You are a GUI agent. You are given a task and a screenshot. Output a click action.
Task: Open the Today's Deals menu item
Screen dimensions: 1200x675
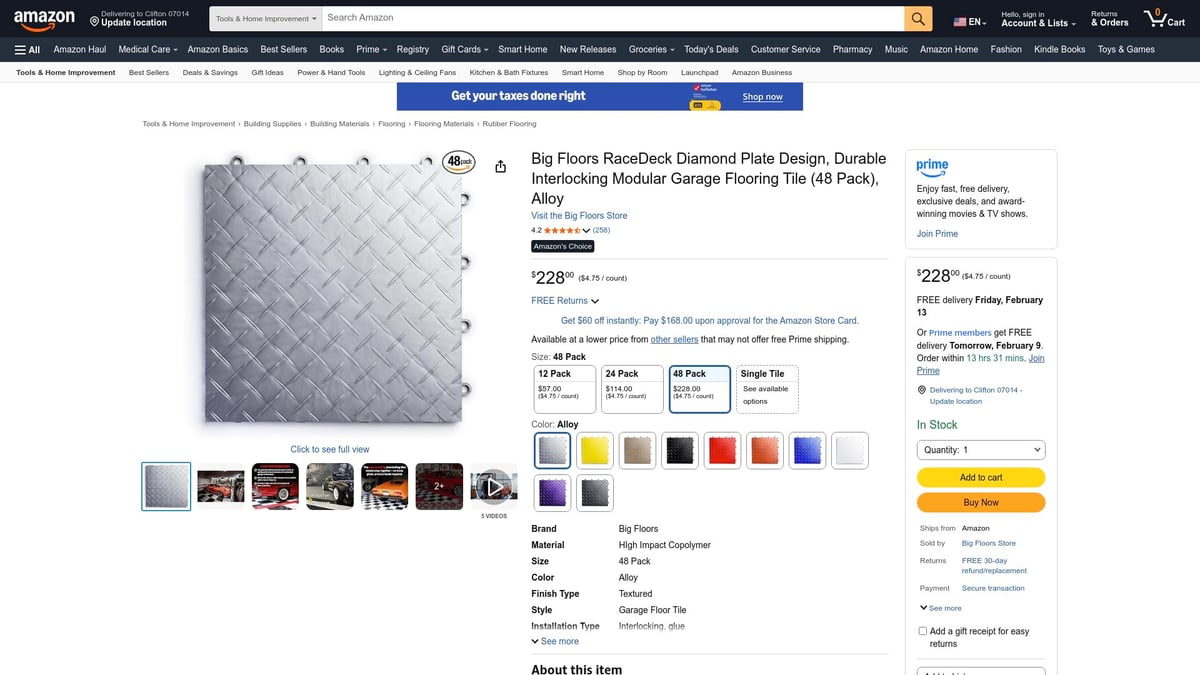[x=710, y=48]
